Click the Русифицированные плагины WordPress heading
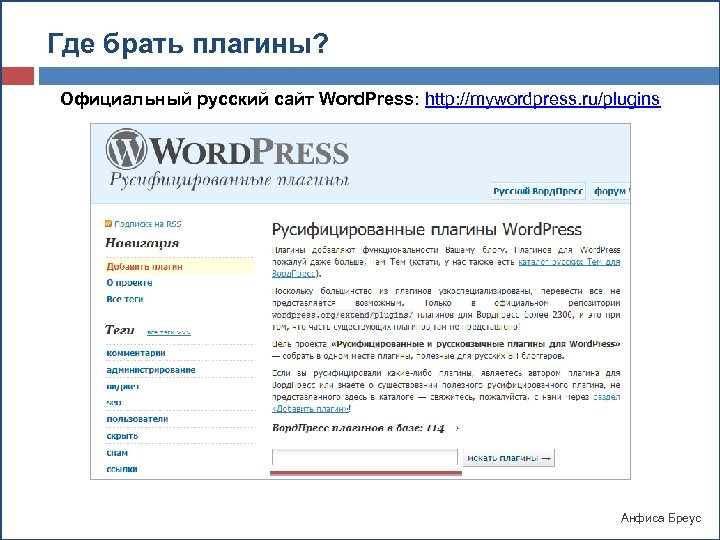720x540 pixels. point(427,229)
